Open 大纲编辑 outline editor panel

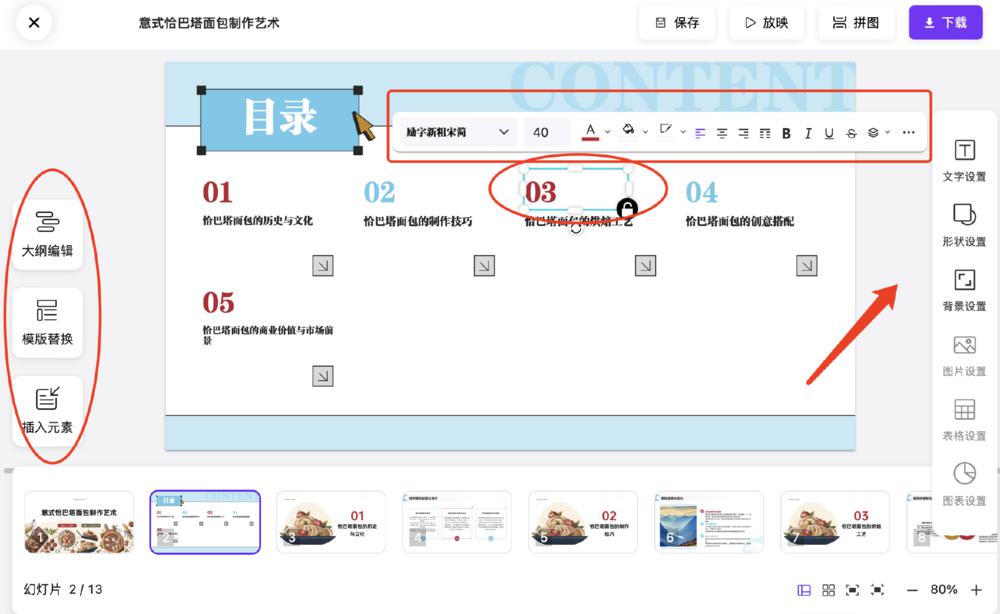point(47,233)
